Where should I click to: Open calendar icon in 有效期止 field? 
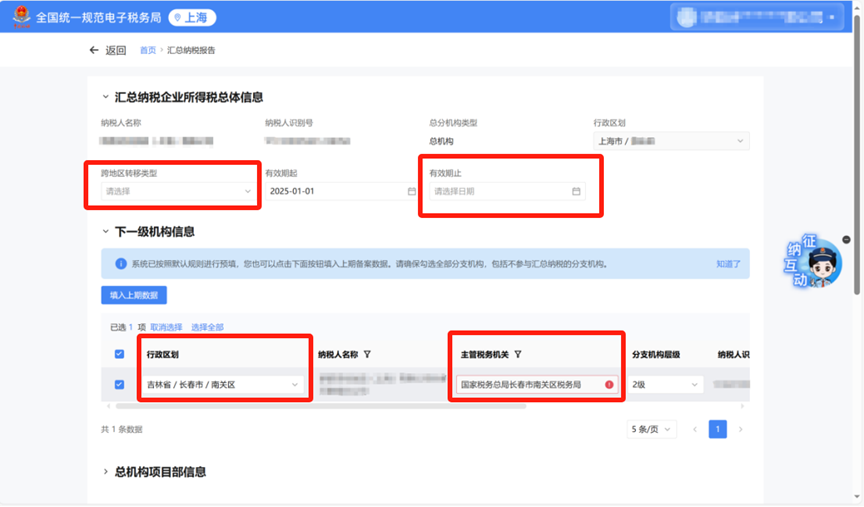click(x=576, y=191)
